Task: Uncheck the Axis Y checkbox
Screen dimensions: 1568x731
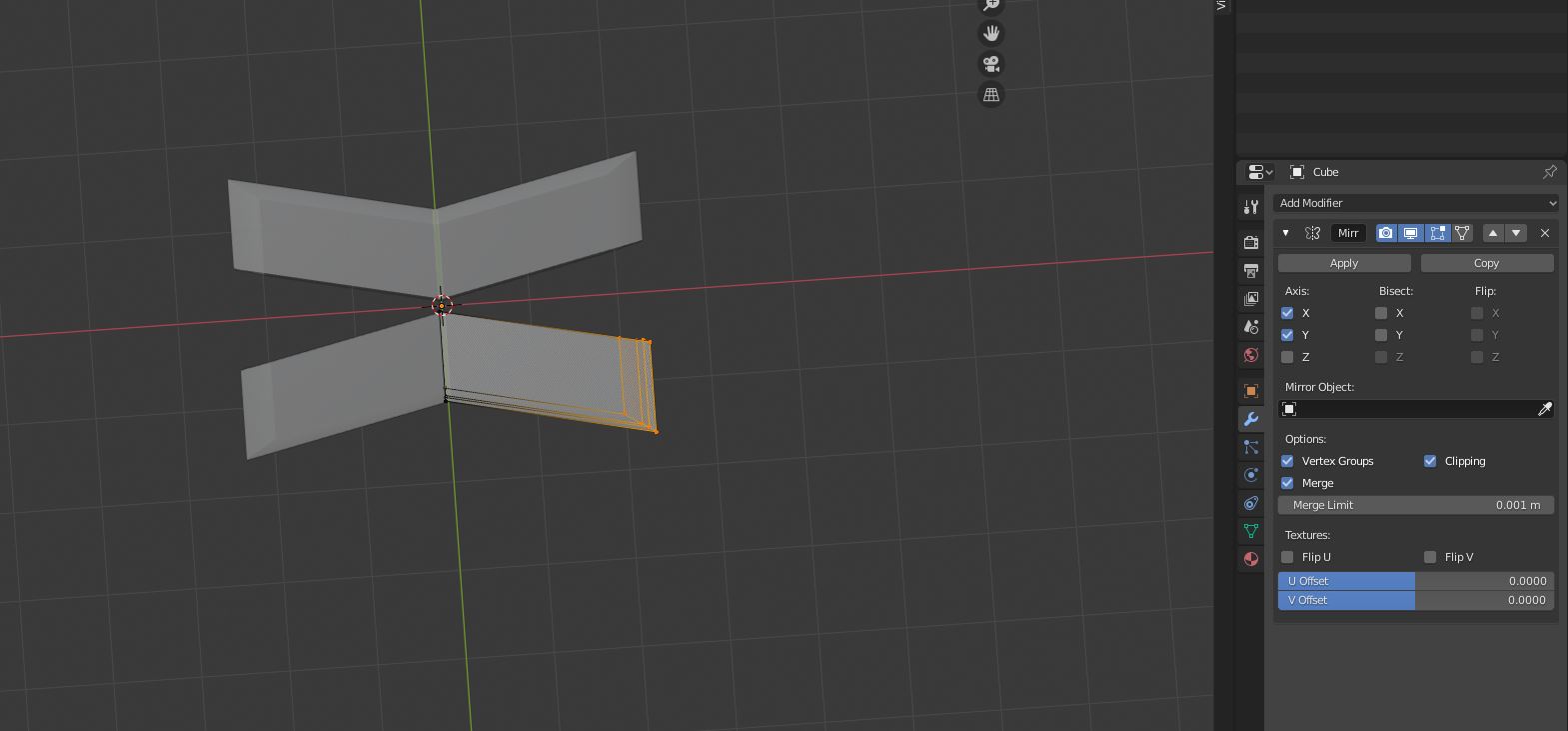Action: 1287,335
